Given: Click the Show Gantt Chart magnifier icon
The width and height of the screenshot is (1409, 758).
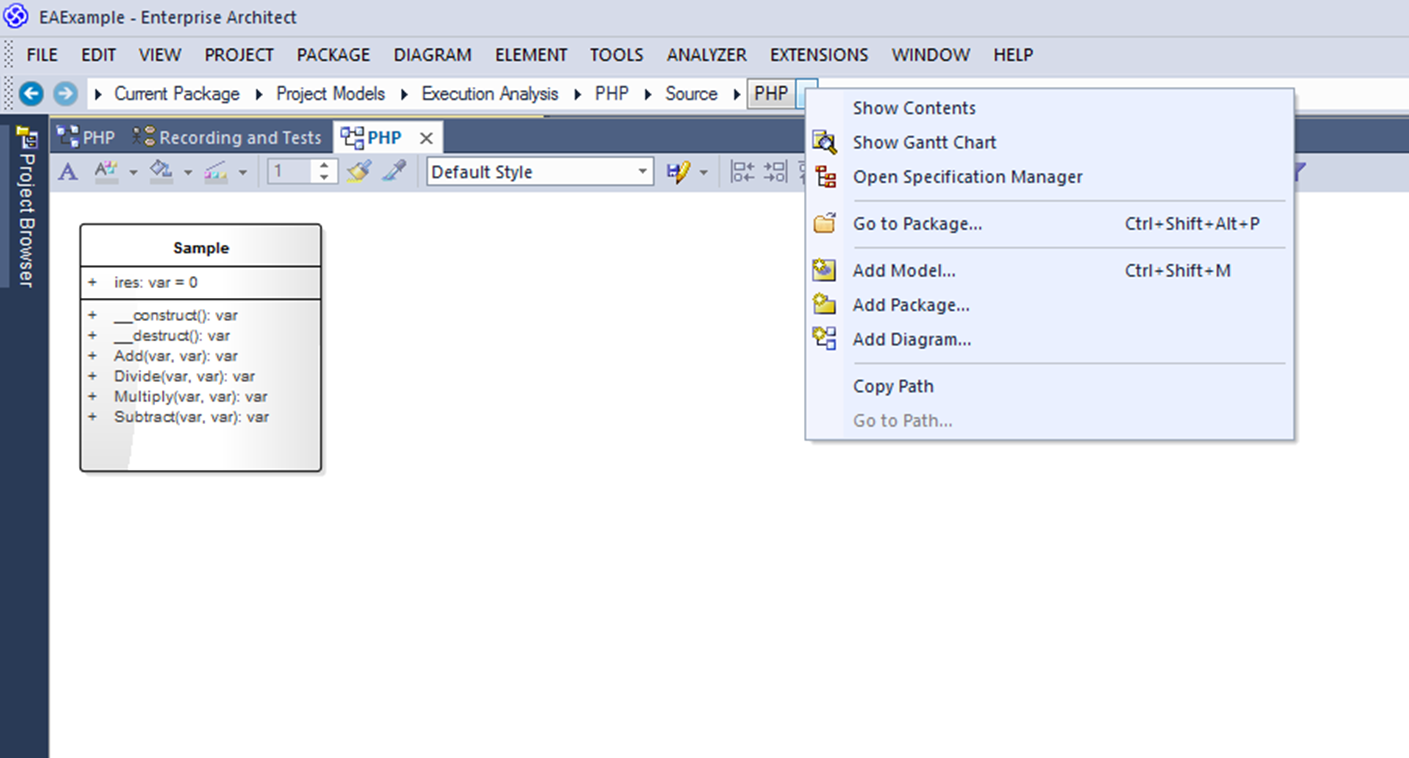Looking at the screenshot, I should tap(825, 142).
